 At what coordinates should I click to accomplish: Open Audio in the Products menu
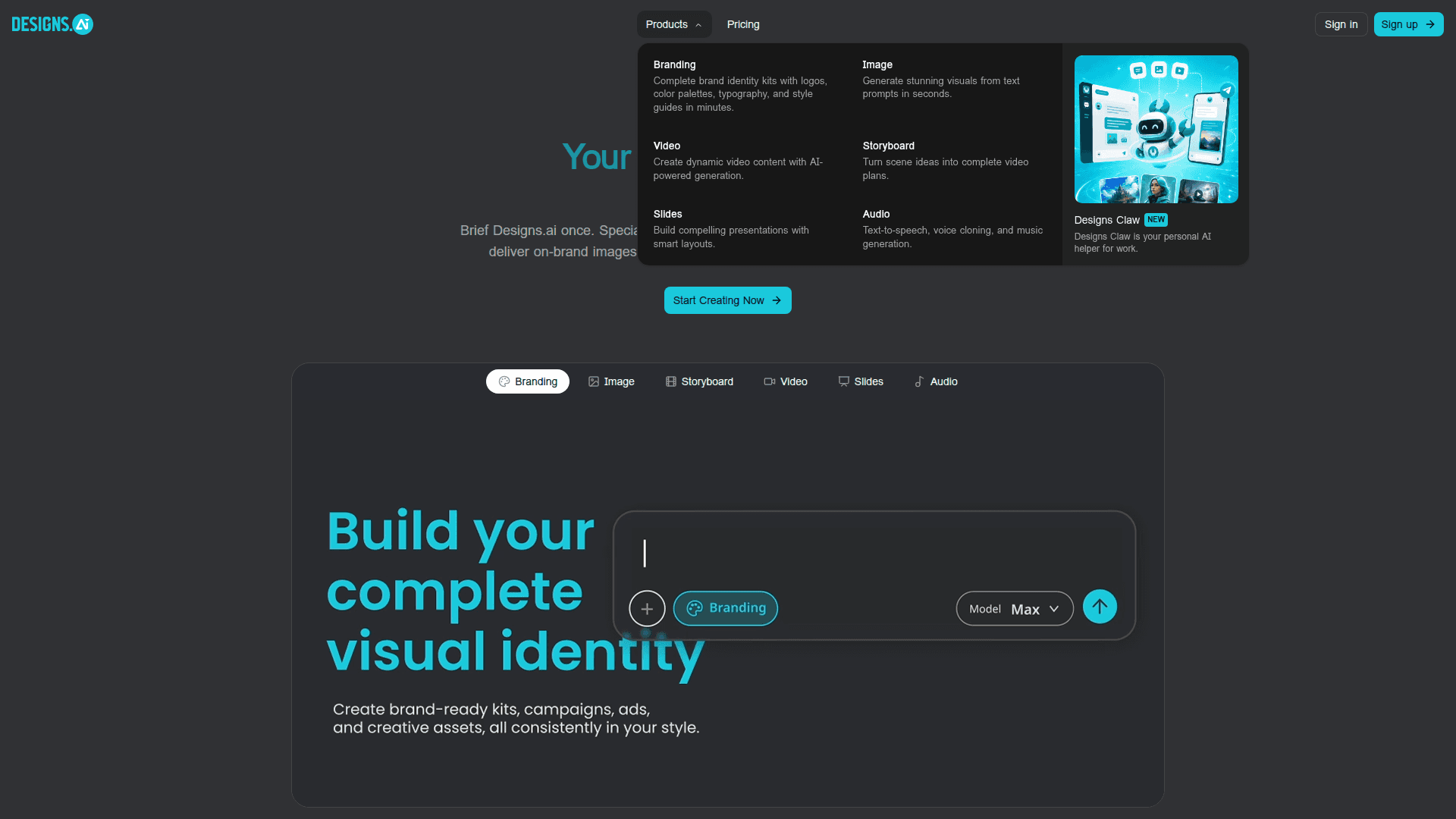tap(953, 228)
